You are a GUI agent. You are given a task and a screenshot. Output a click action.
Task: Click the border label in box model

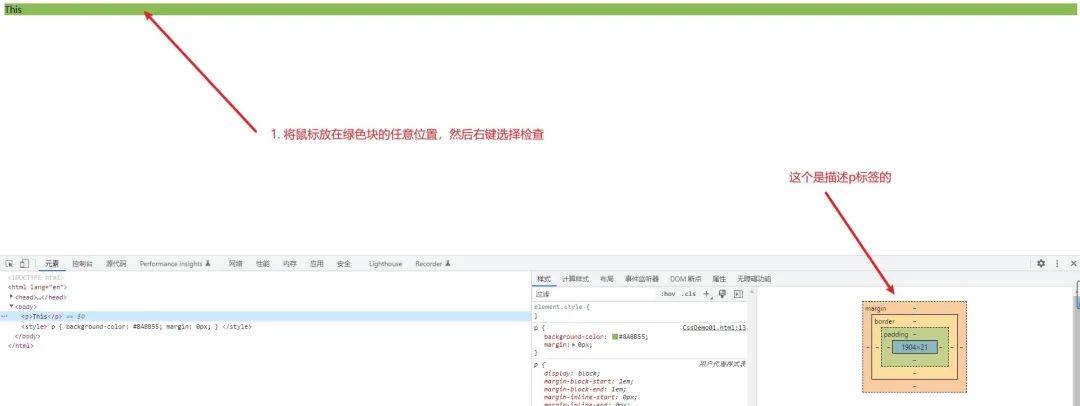(884, 321)
